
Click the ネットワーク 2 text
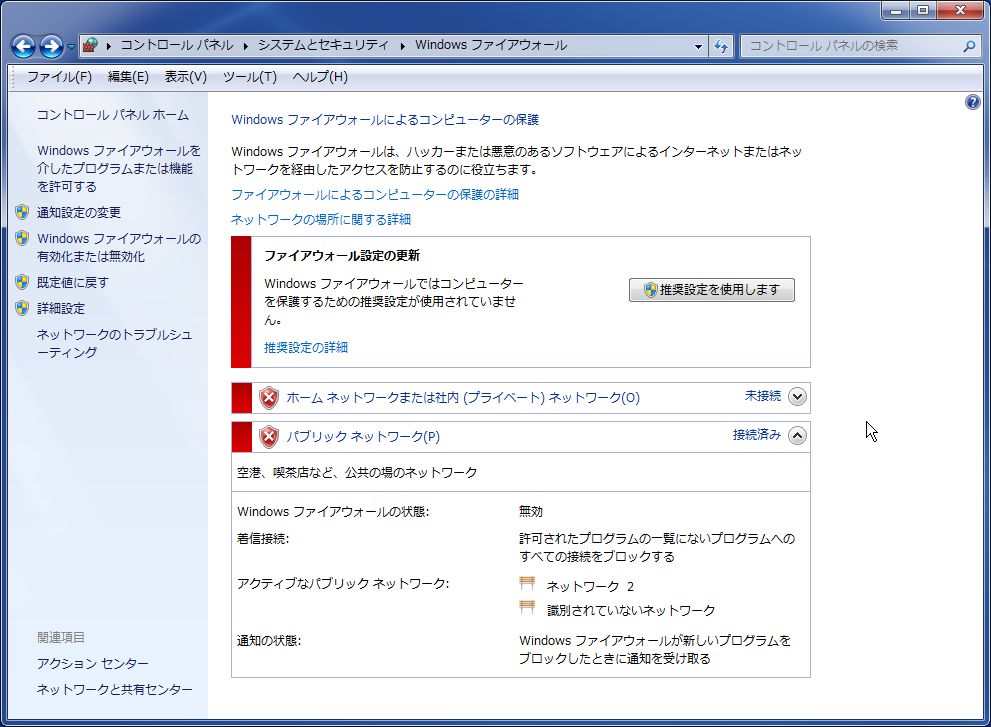590,586
